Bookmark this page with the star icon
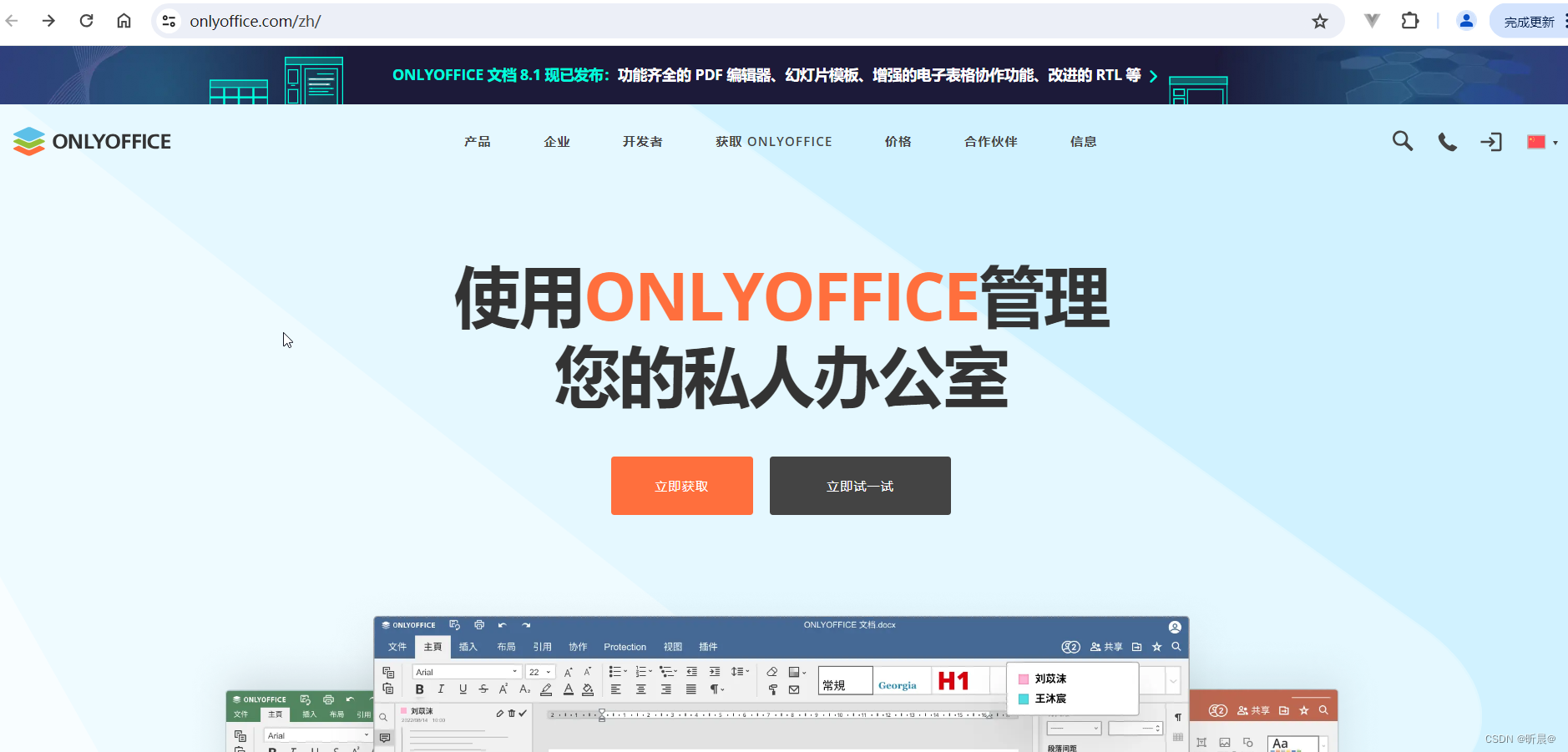 (x=1319, y=21)
